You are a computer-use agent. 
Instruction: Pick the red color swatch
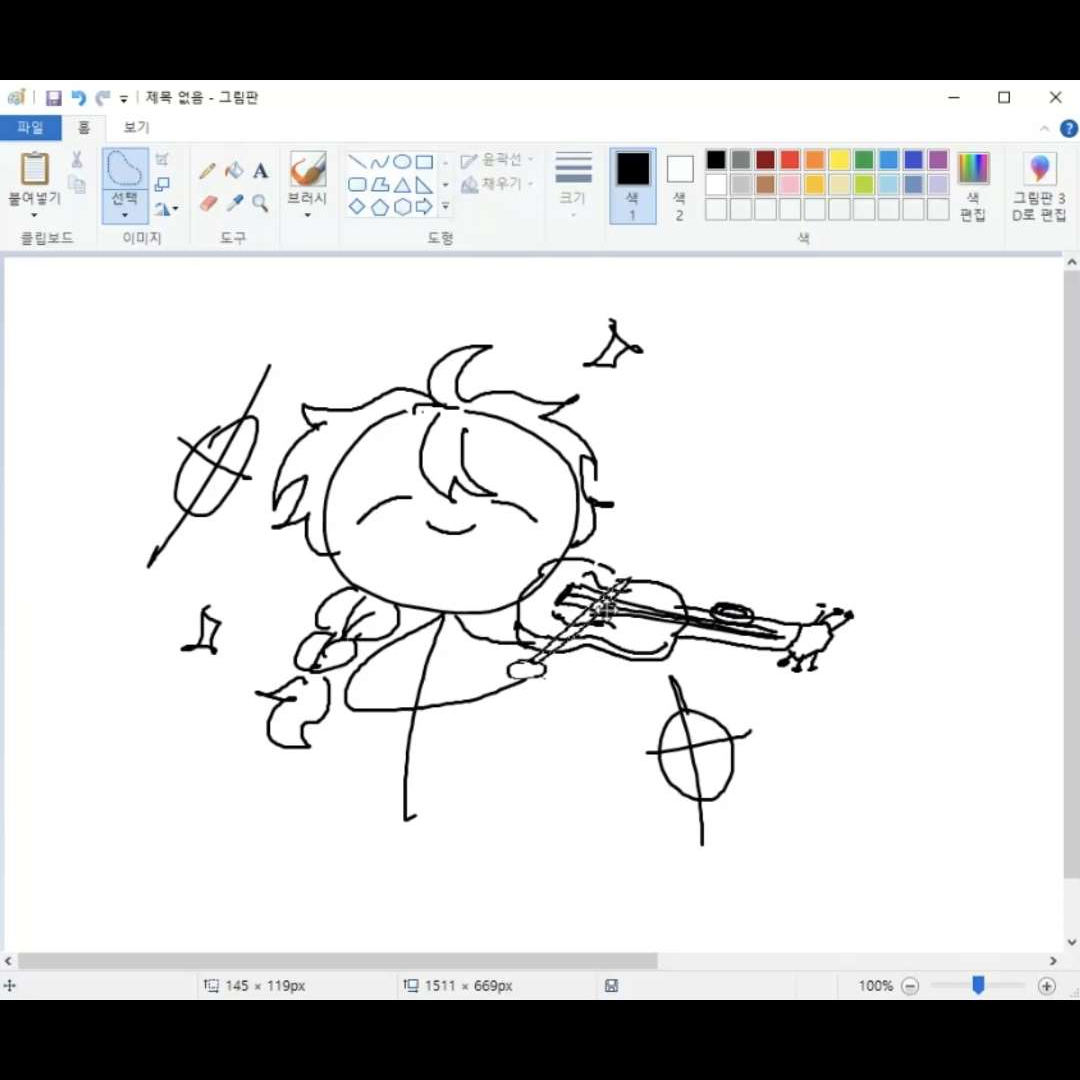tap(790, 160)
